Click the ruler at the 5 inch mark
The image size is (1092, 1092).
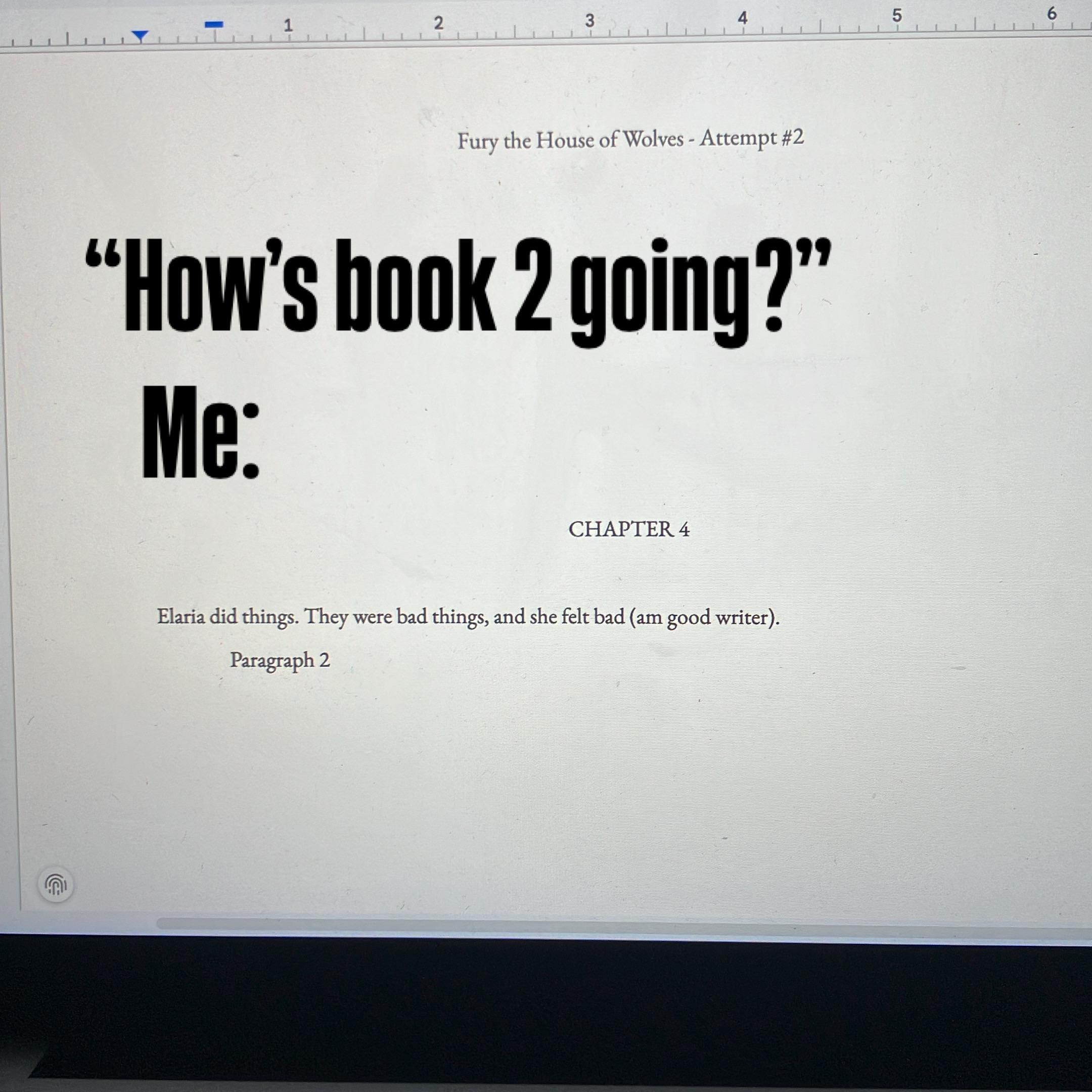click(897, 16)
